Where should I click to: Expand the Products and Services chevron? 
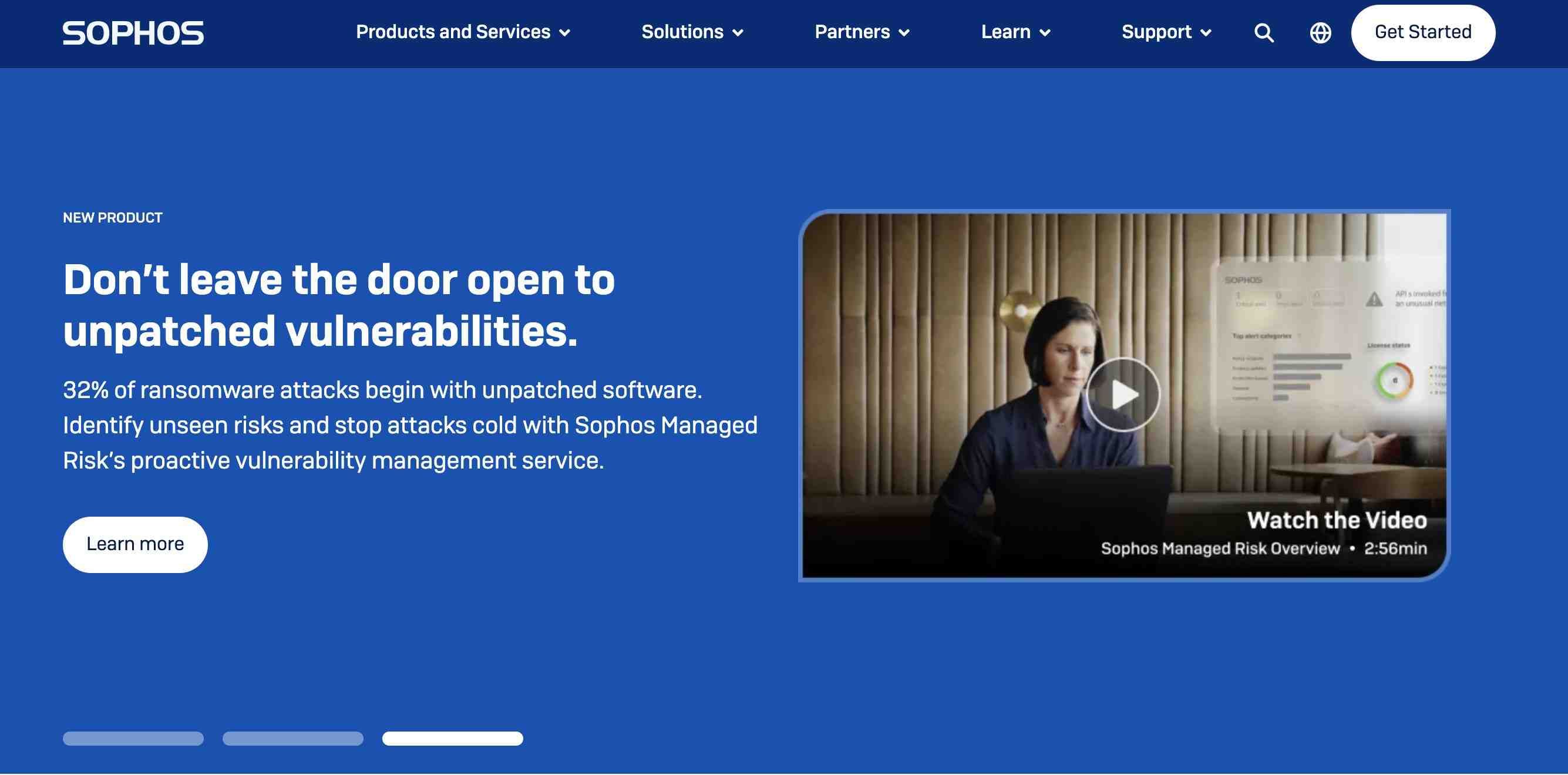(565, 33)
